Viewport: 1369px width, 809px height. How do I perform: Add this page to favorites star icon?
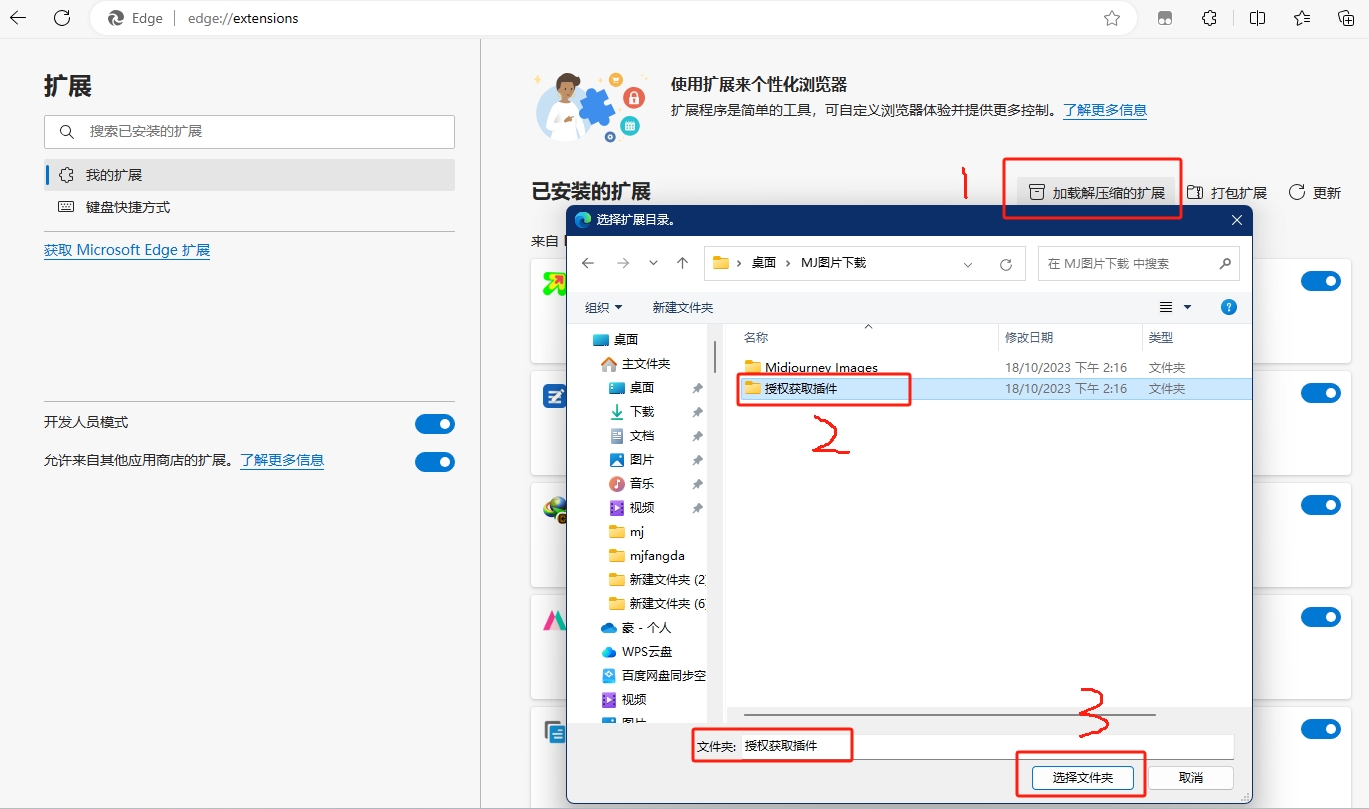(x=1112, y=18)
